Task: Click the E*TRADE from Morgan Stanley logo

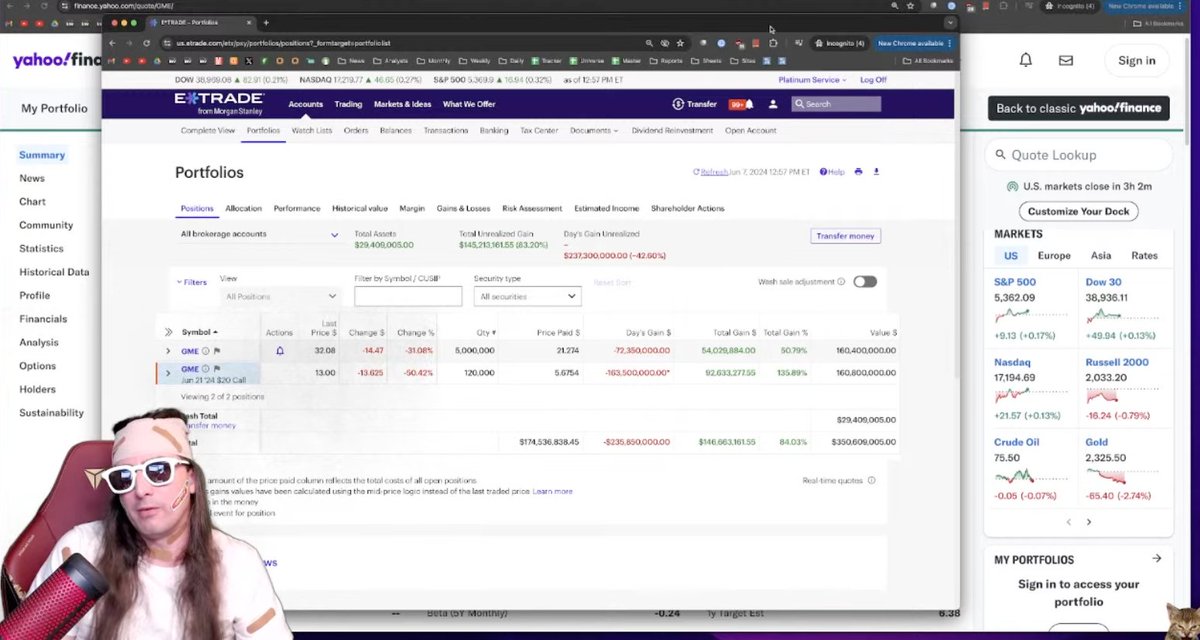Action: click(219, 104)
